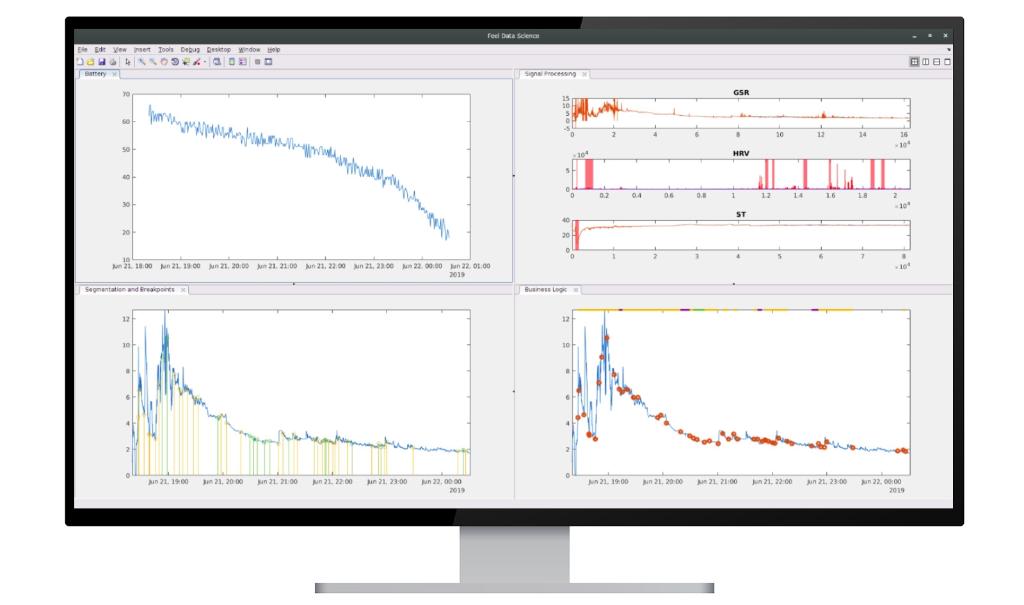Insert a legend into the plot
Viewport: 1024px width, 605px height.
tap(243, 62)
